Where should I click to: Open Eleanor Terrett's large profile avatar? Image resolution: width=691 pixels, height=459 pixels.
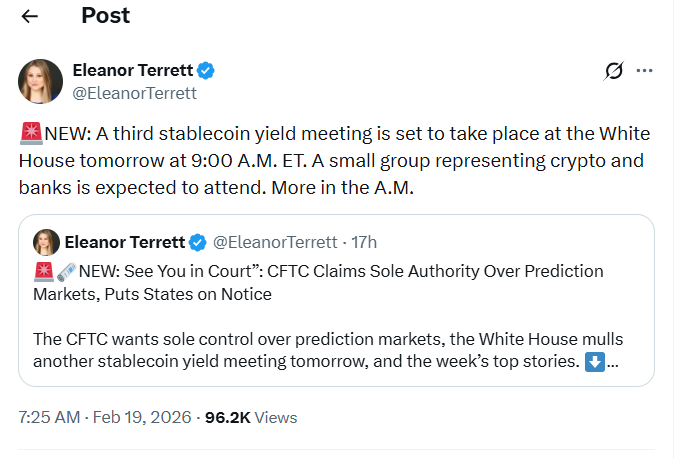click(x=41, y=81)
